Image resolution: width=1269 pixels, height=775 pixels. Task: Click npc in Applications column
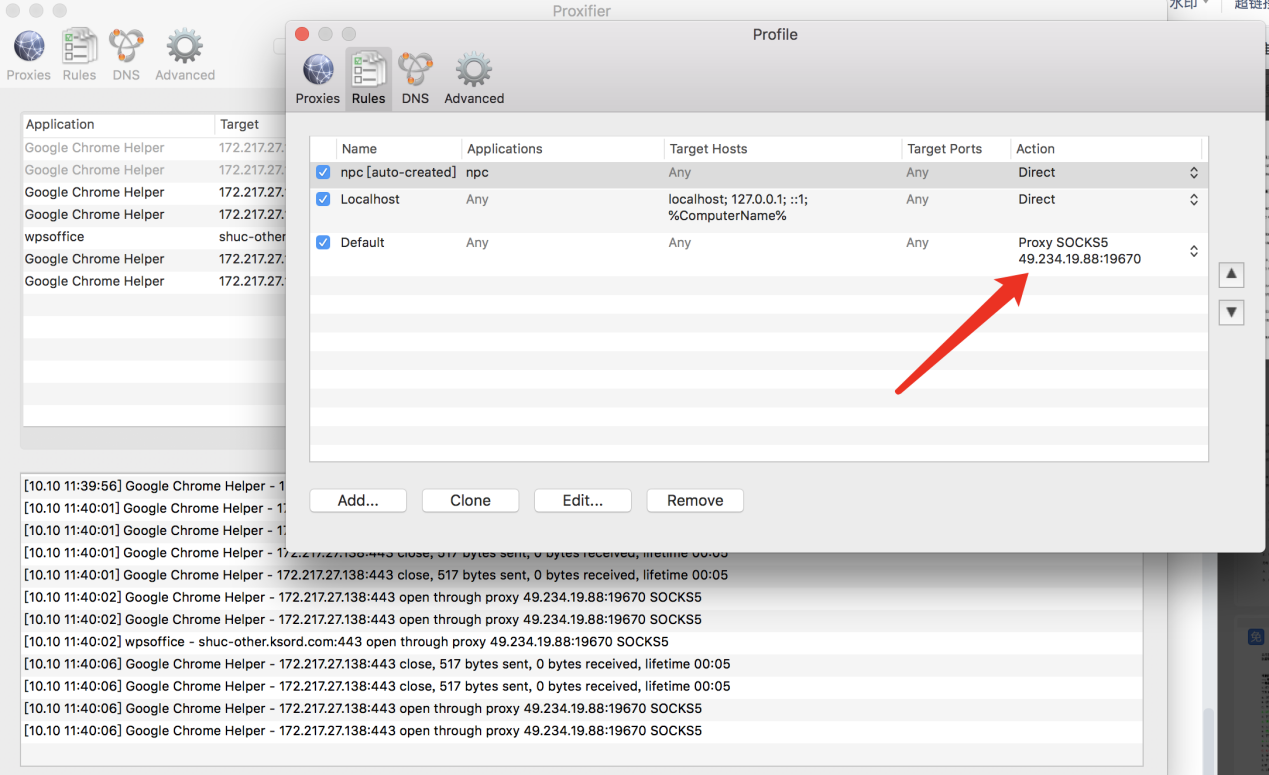(x=477, y=172)
